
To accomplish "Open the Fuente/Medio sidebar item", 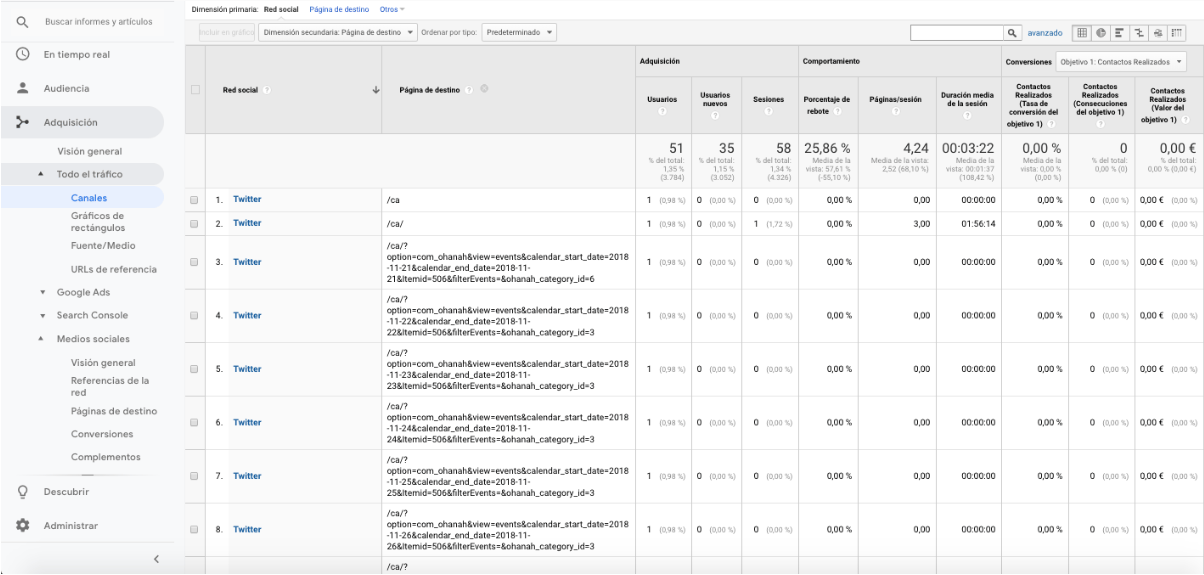I will pos(103,246).
